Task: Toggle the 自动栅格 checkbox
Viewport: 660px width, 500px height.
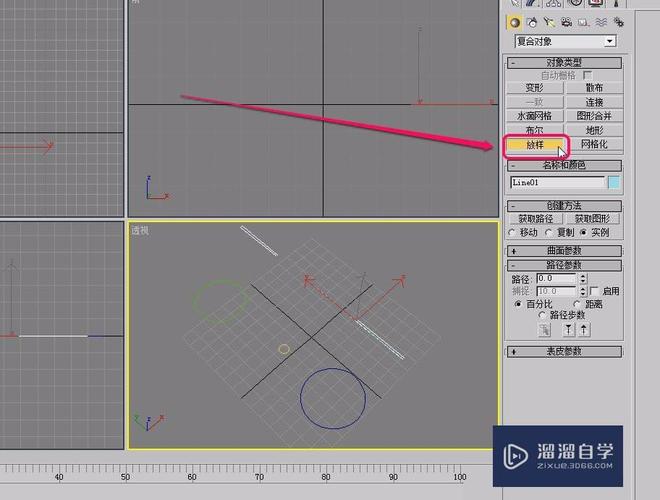Action: coord(588,75)
